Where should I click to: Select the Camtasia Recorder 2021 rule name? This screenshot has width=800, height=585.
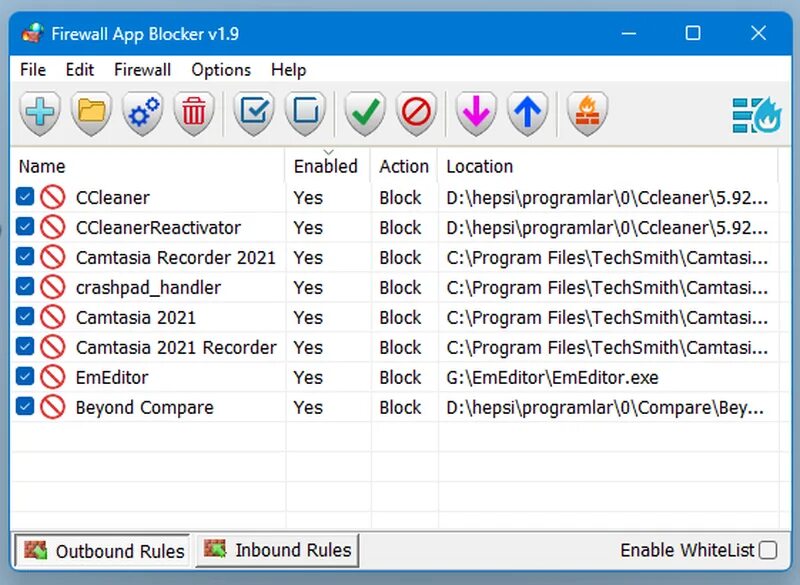click(176, 258)
